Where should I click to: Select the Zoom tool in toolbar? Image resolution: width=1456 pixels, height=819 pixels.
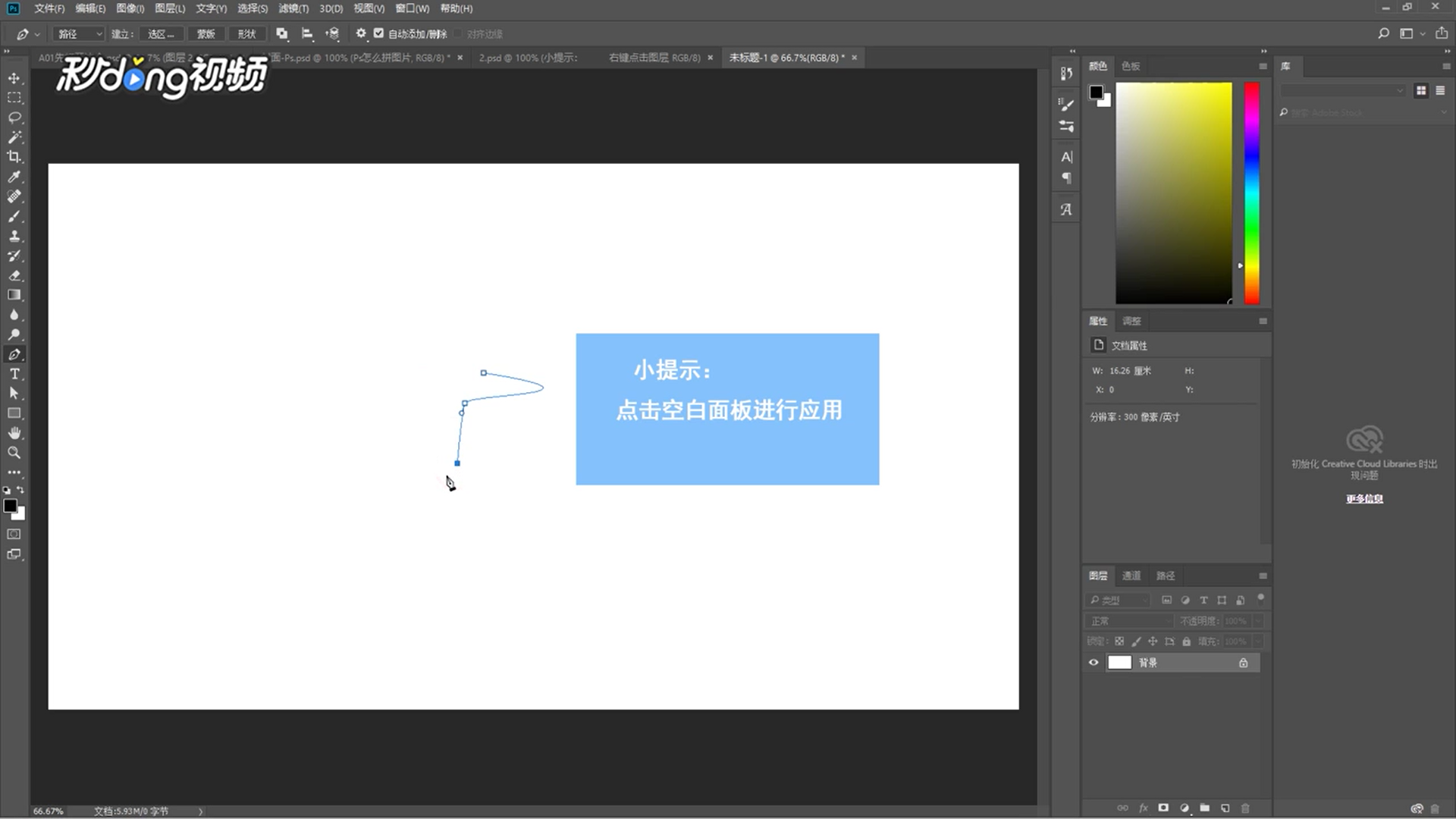(x=14, y=453)
